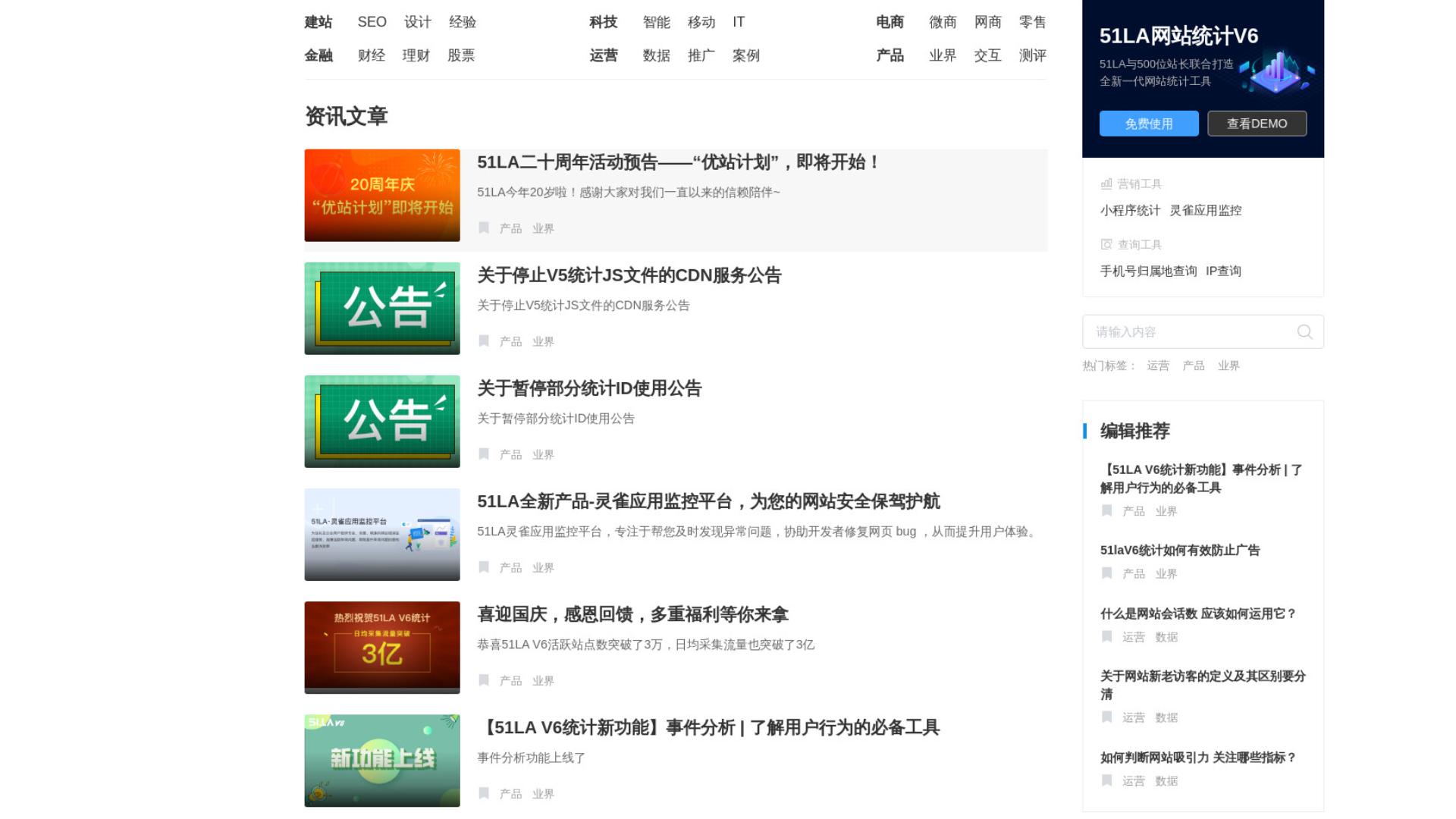Click bookmark icon under 停止V5统计JS文件 article
Image resolution: width=1456 pixels, height=819 pixels.
coord(484,341)
